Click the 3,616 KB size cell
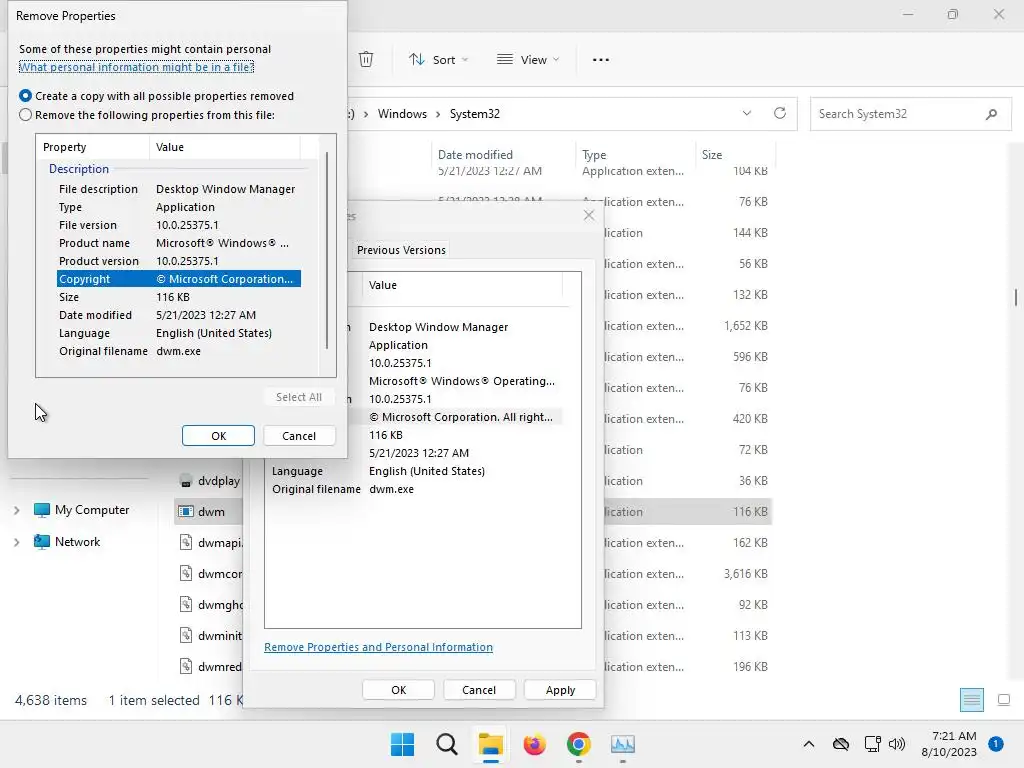Image resolution: width=1024 pixels, height=768 pixels. tap(745, 573)
